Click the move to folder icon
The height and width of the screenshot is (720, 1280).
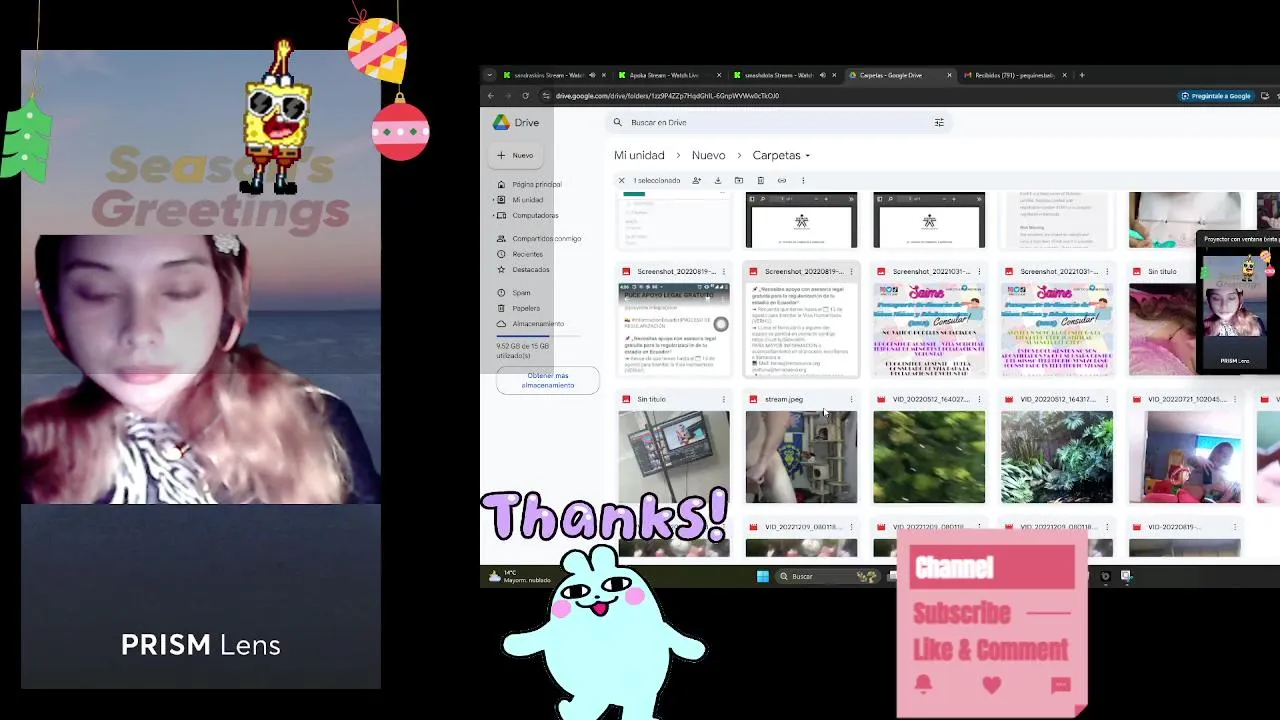pyautogui.click(x=739, y=180)
